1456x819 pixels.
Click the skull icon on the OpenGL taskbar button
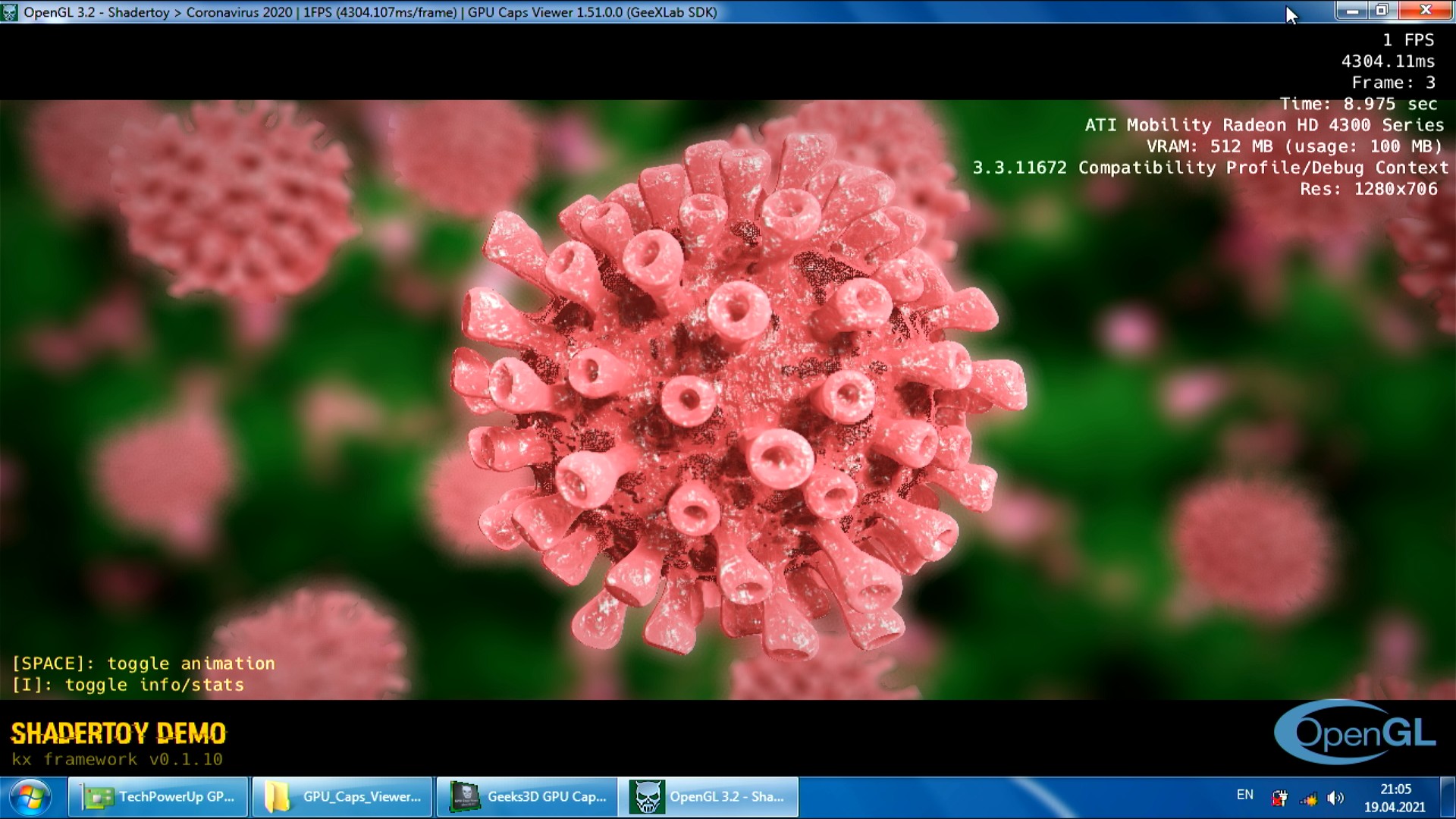coord(647,797)
